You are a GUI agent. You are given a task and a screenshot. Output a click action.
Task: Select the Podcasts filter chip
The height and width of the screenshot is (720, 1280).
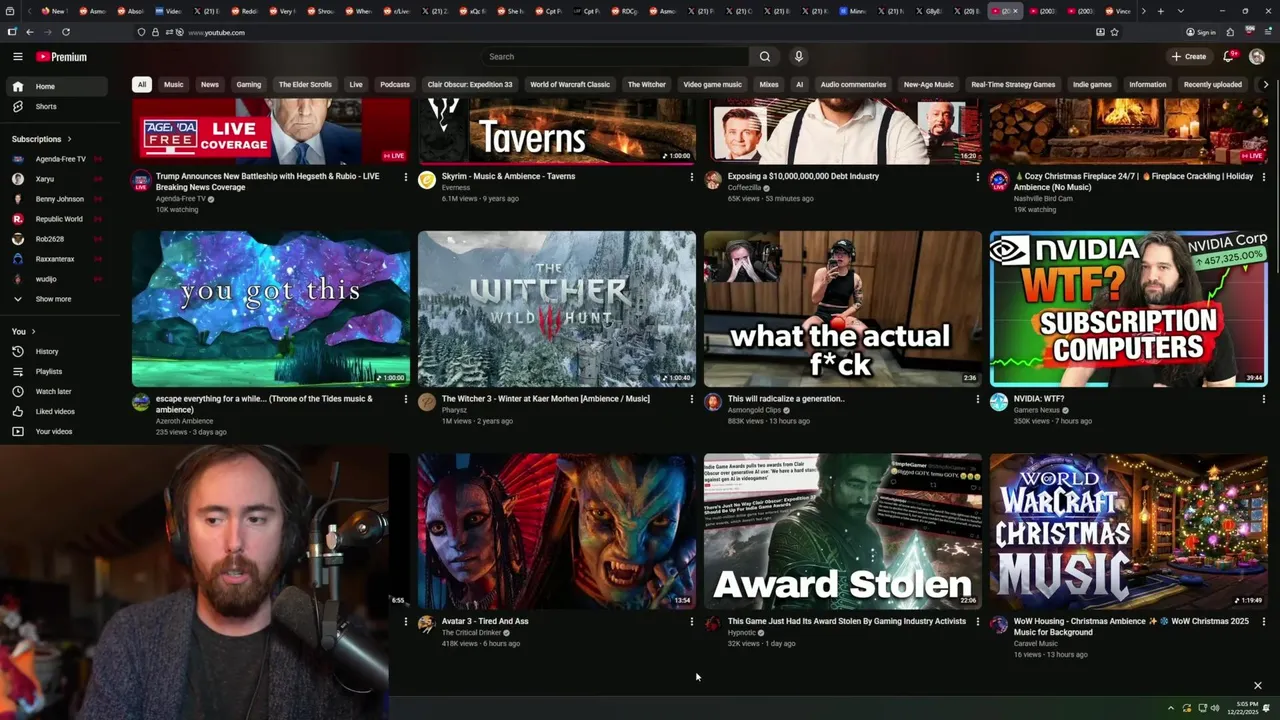(395, 85)
